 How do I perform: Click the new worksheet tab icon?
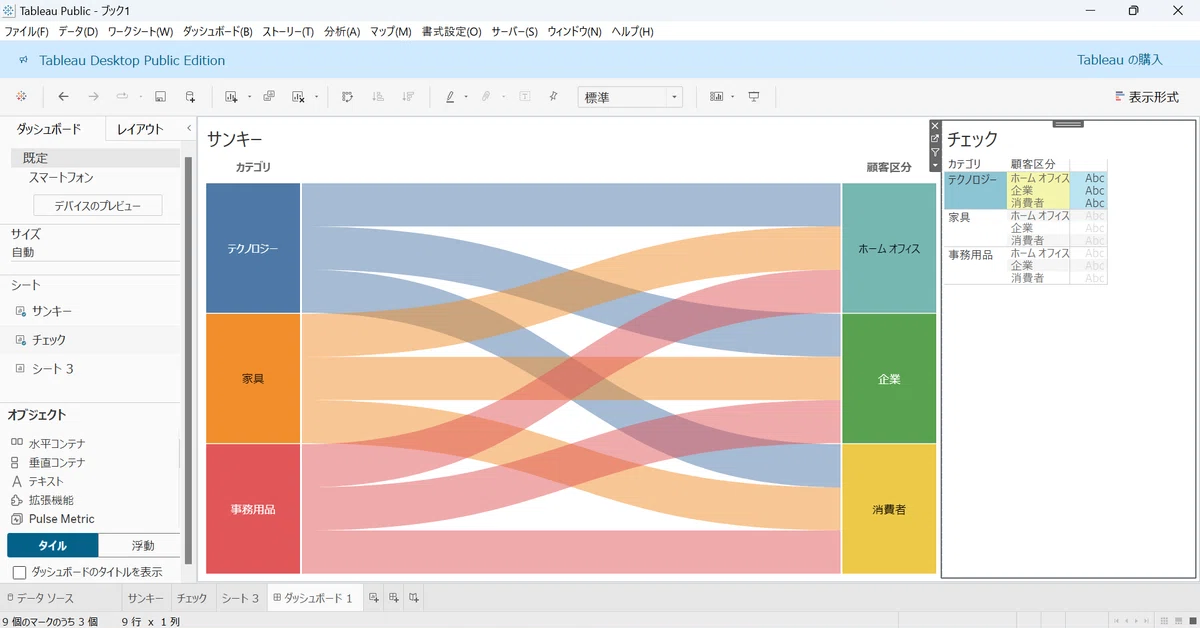(374, 598)
